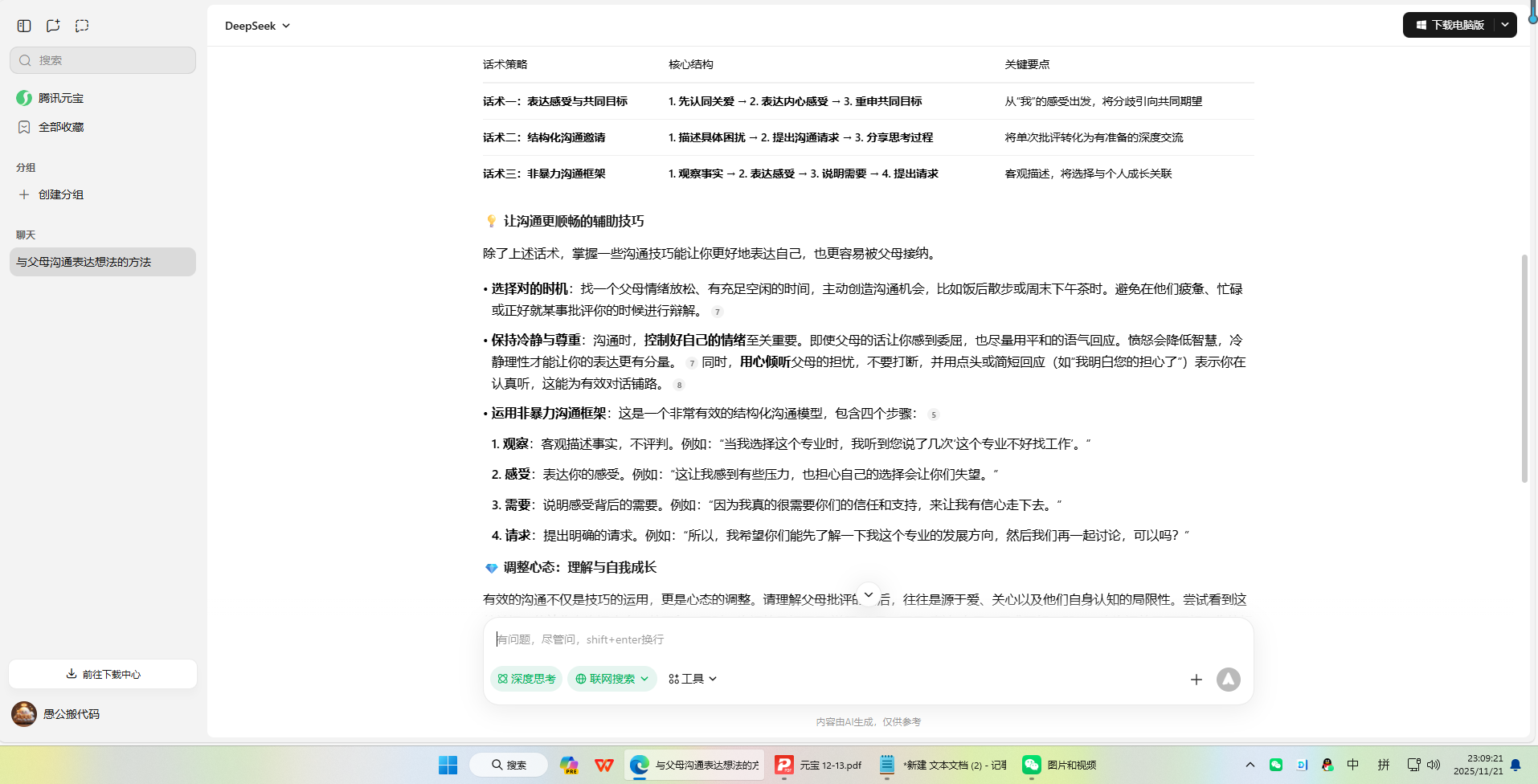Toggle 联网搜索 mode
Viewport: 1538px width, 784px height.
(x=607, y=679)
